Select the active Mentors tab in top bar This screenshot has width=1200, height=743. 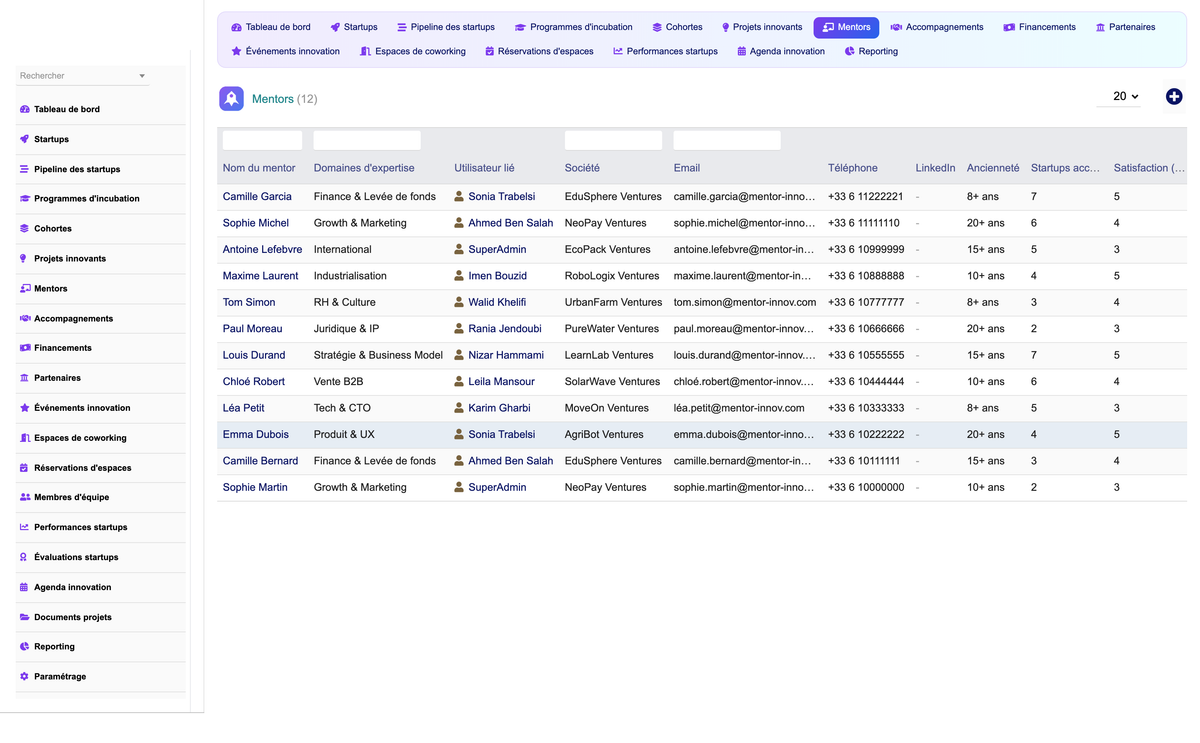[x=846, y=27]
